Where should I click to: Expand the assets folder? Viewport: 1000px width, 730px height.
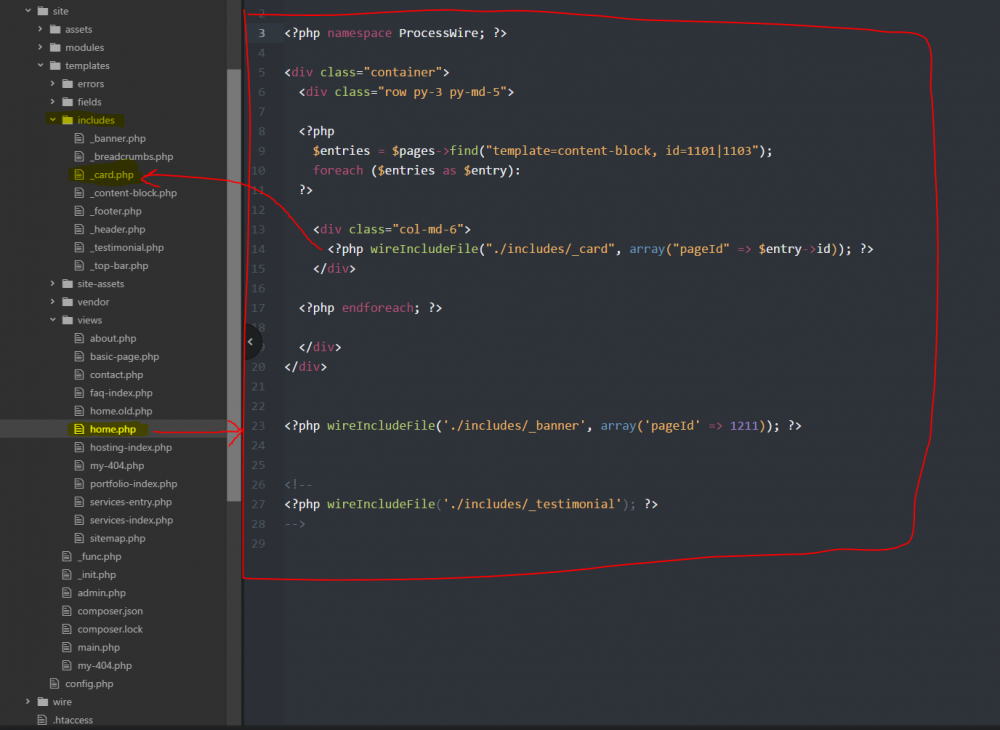coord(41,29)
